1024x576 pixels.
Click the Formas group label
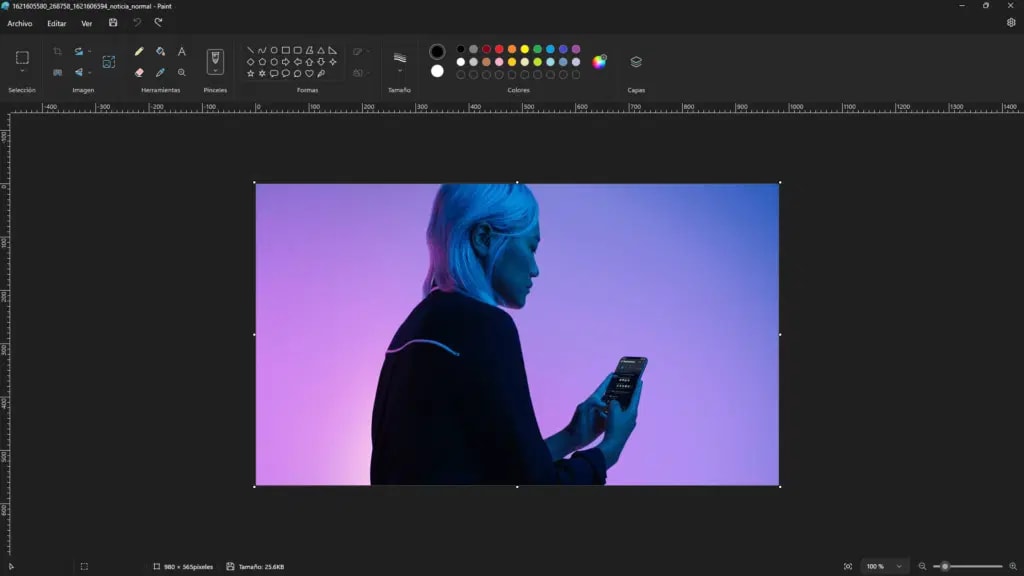(x=307, y=90)
